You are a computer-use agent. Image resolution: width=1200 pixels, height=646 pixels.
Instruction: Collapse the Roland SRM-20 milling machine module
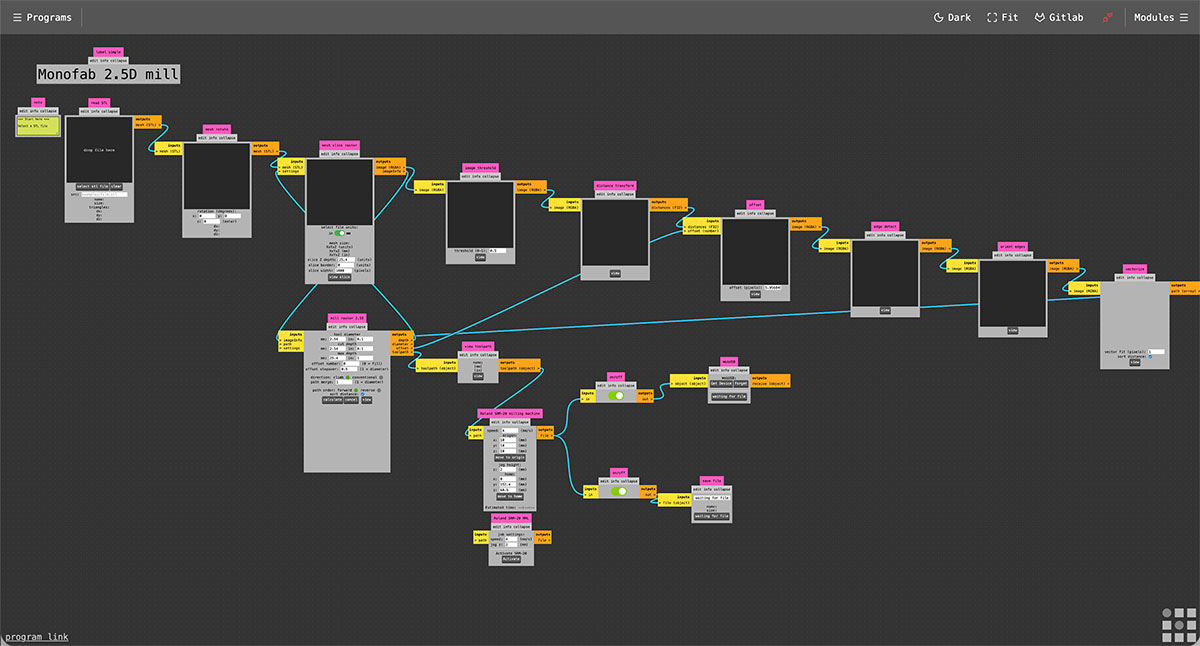(520, 421)
